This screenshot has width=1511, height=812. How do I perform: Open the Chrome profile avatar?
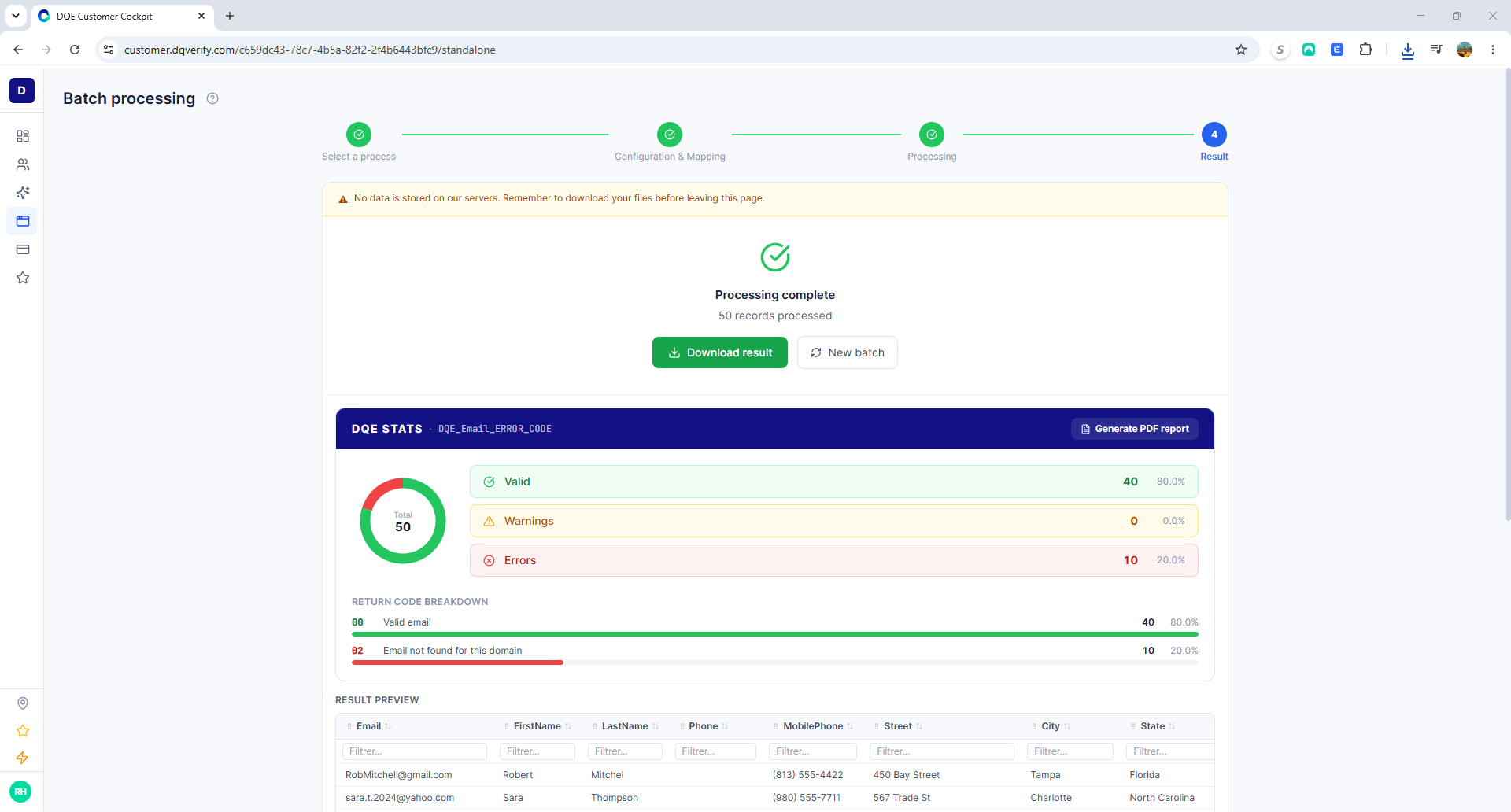tap(1465, 50)
